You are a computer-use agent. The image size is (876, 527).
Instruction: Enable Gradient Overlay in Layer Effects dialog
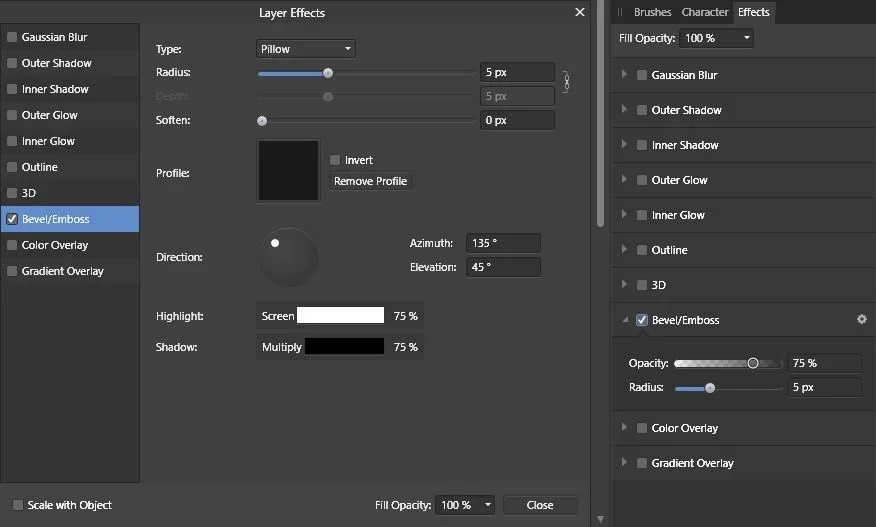point(12,271)
